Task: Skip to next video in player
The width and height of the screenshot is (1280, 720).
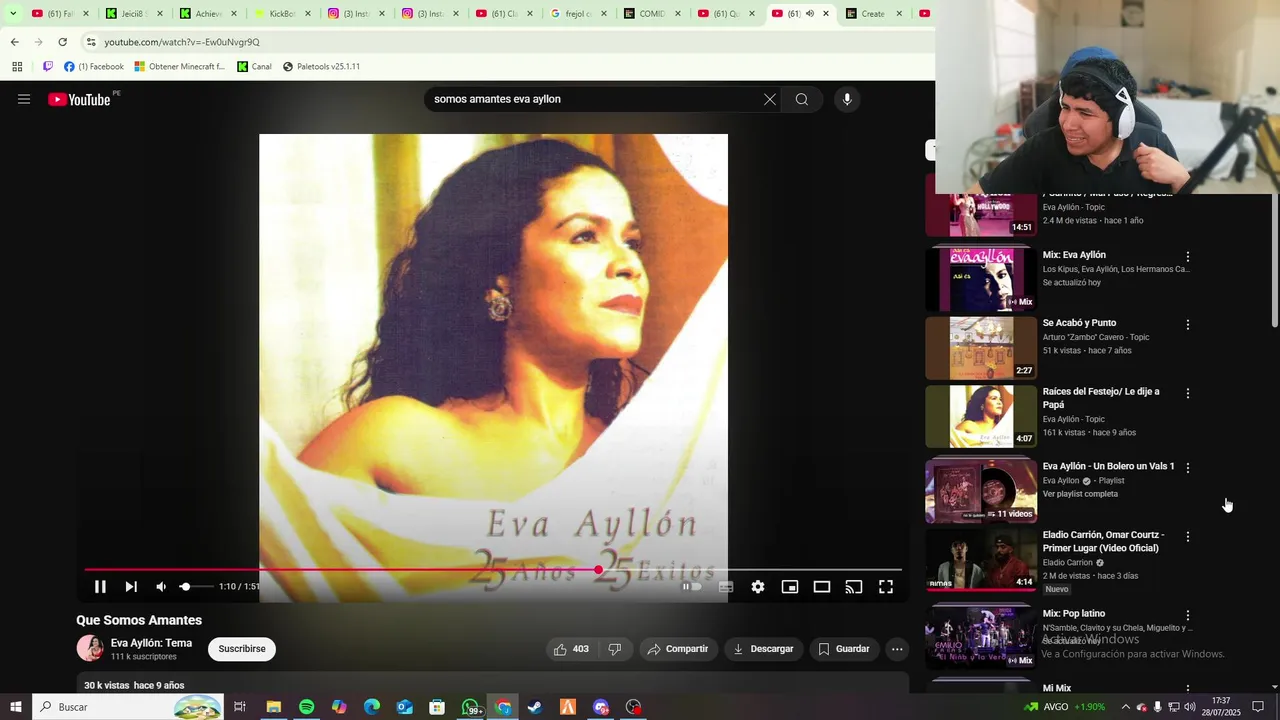Action: tap(131, 587)
